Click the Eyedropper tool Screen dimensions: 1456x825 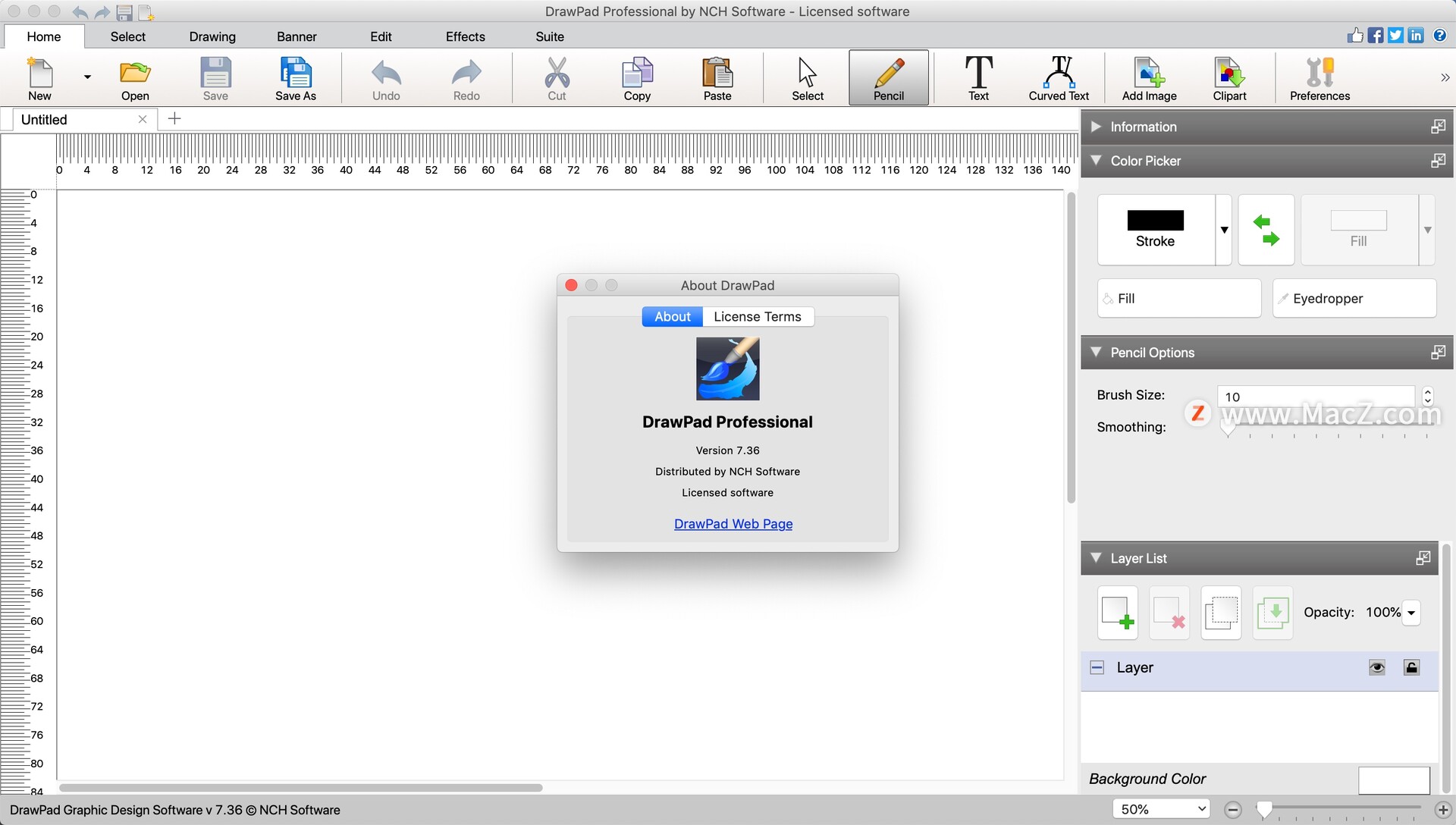coord(1354,298)
